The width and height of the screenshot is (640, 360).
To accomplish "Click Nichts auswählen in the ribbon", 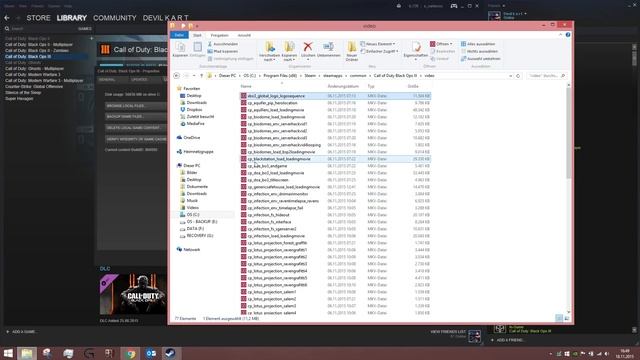I will pos(479,51).
